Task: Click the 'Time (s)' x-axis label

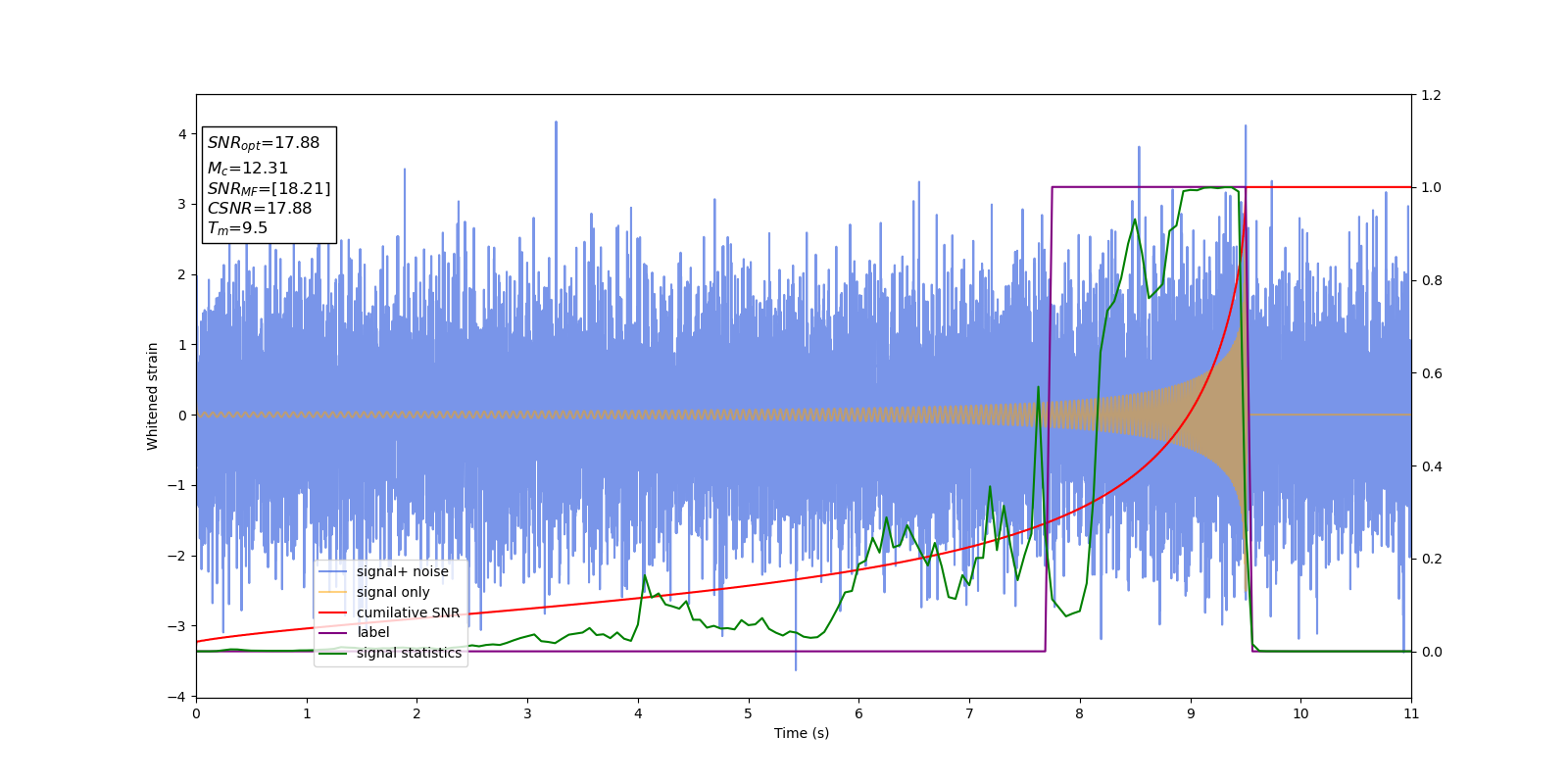Action: tap(802, 733)
